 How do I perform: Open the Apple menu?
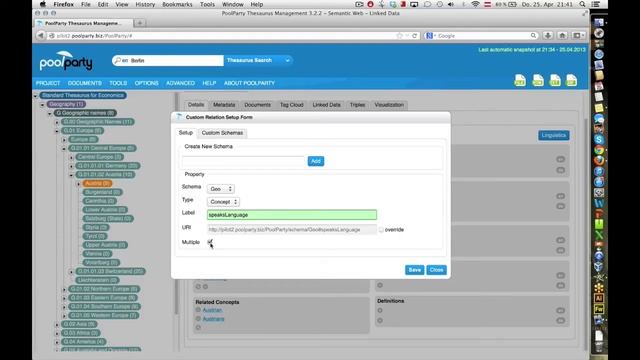(x=42, y=4)
